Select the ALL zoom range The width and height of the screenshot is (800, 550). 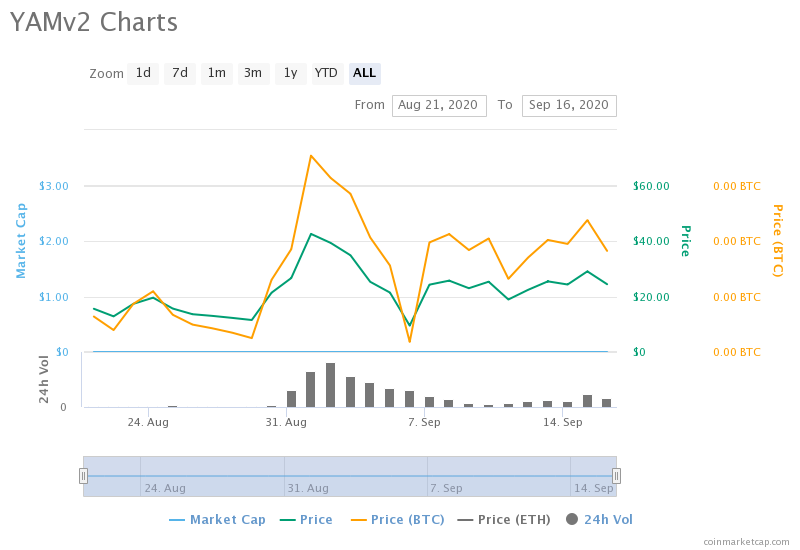tap(365, 73)
